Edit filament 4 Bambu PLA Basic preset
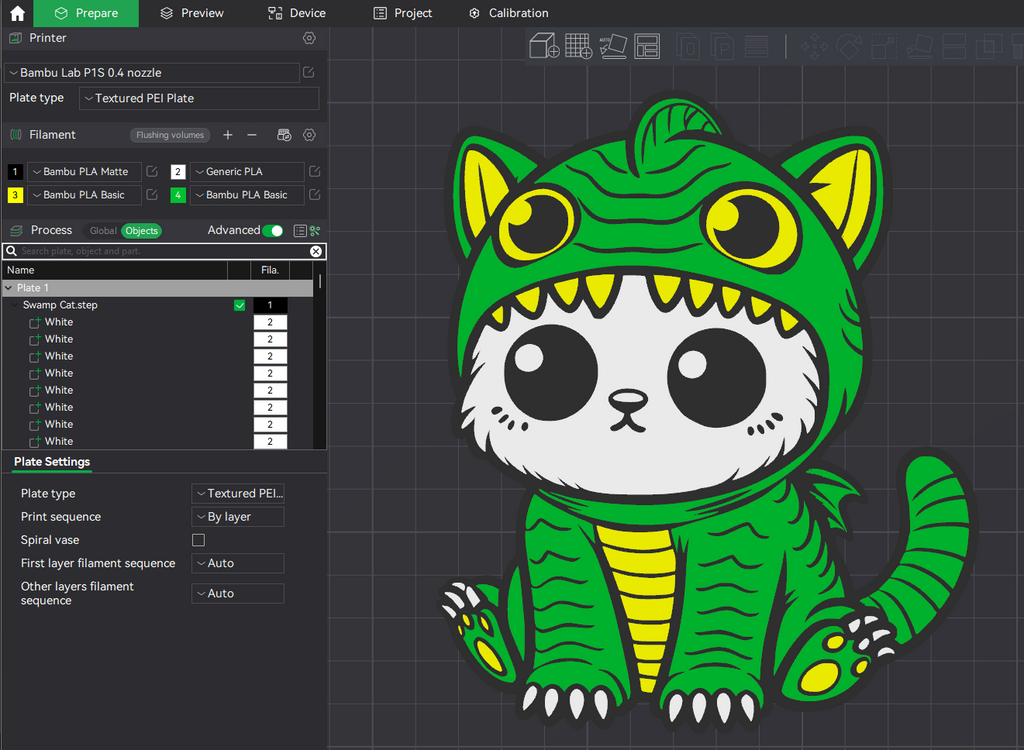This screenshot has width=1024, height=750. [x=314, y=195]
